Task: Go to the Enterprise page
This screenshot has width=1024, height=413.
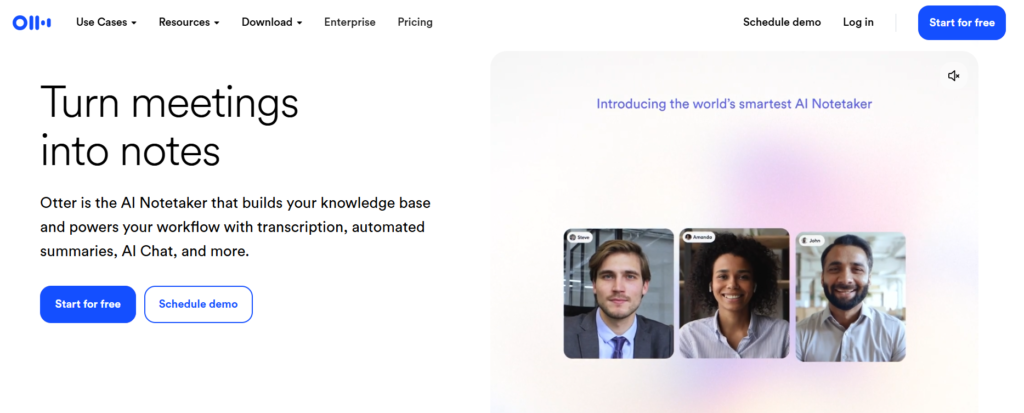Action: [349, 22]
